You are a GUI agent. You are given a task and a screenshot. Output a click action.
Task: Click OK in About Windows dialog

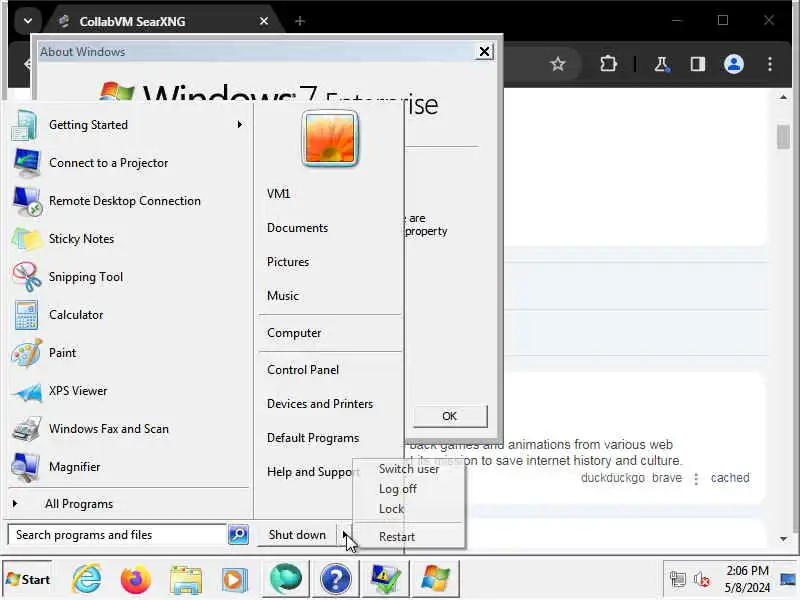[449, 416]
